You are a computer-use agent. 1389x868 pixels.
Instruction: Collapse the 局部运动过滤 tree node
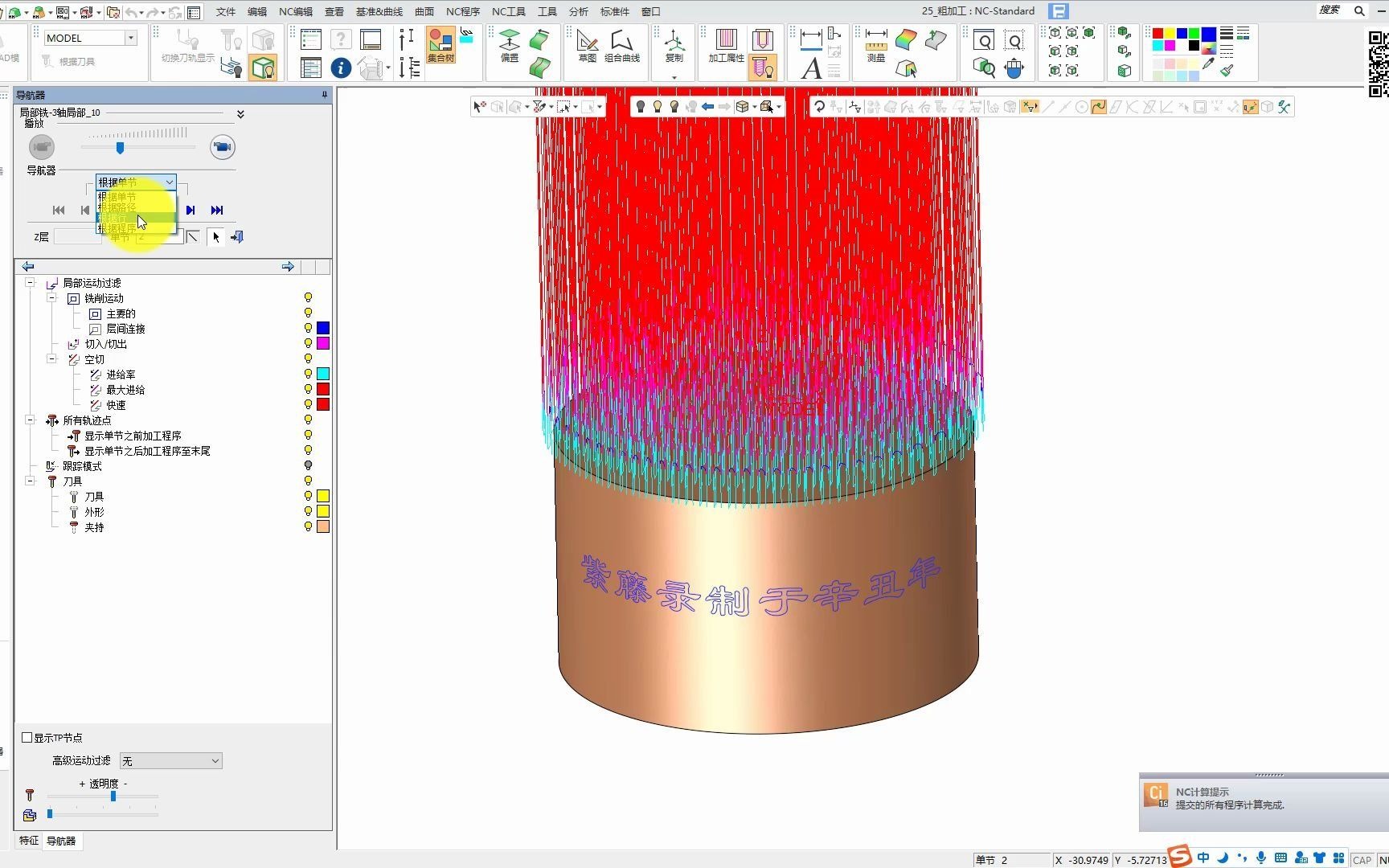[30, 283]
